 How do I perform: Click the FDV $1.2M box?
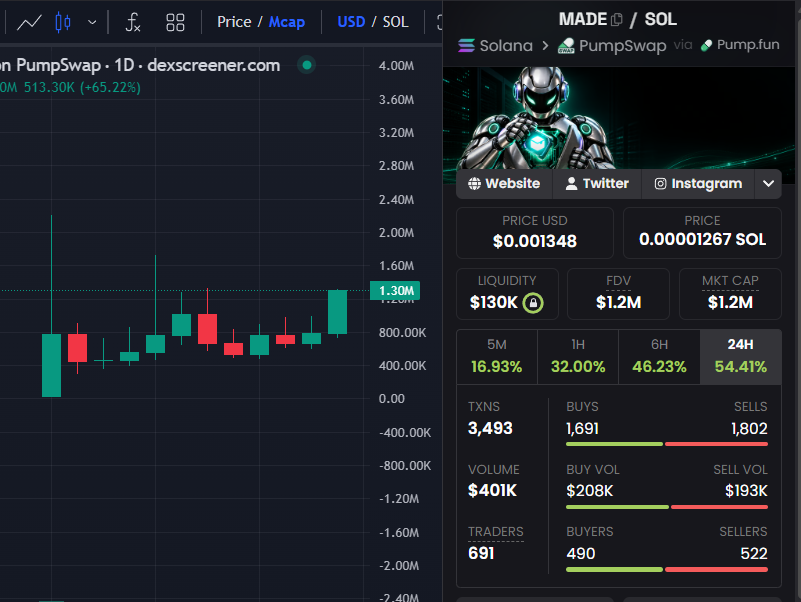tap(618, 294)
